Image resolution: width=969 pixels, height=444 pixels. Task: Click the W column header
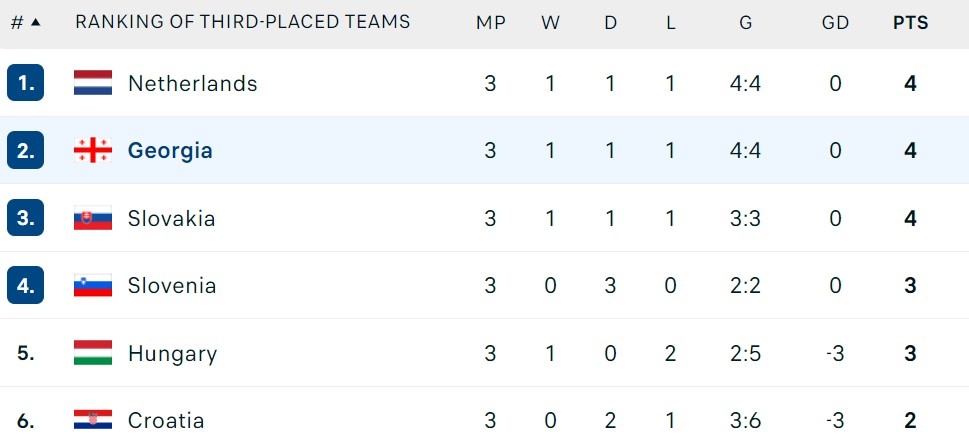[x=550, y=23]
